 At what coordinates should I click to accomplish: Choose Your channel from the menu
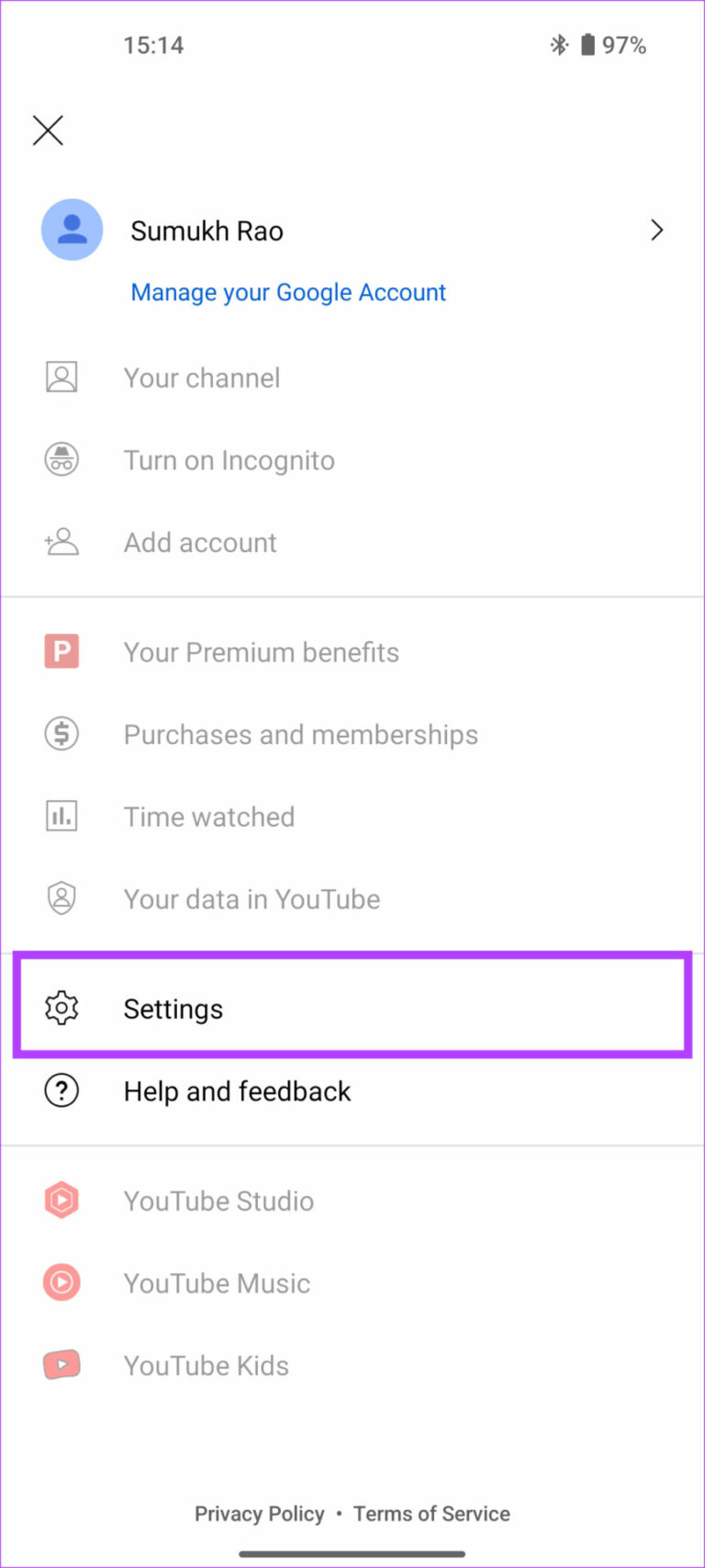point(202,378)
